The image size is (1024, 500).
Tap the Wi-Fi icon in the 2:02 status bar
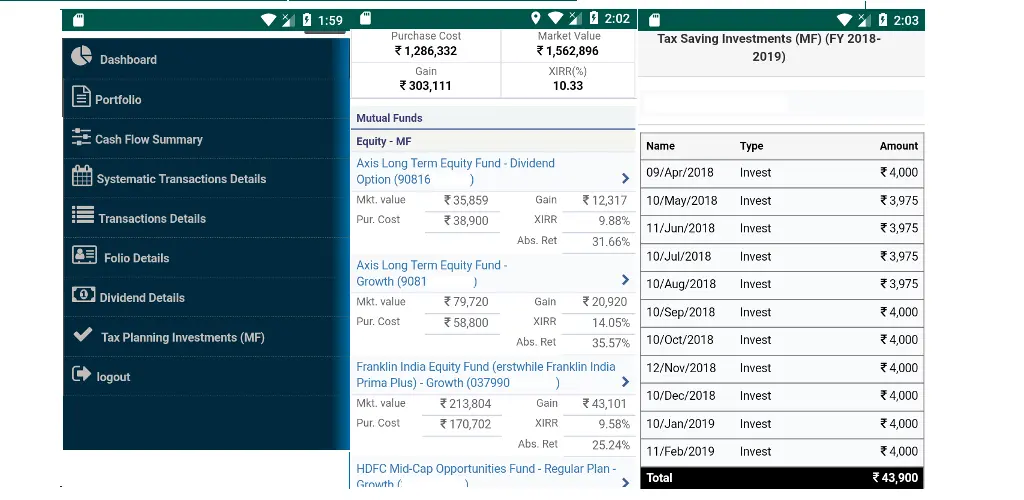click(x=555, y=18)
